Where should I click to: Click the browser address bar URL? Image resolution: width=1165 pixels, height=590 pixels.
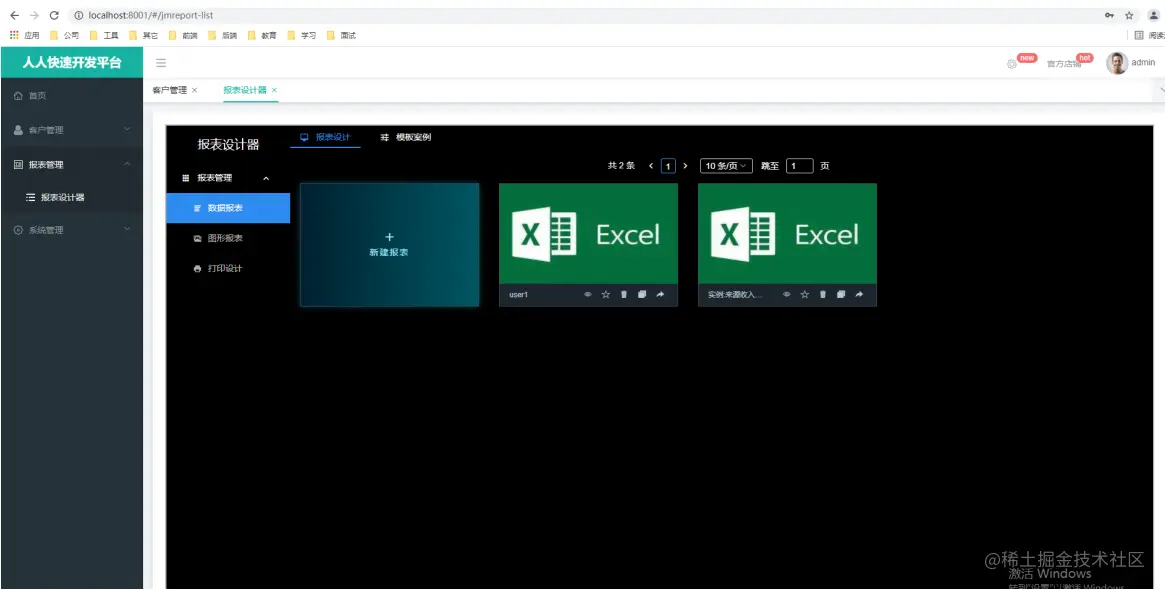pos(151,15)
